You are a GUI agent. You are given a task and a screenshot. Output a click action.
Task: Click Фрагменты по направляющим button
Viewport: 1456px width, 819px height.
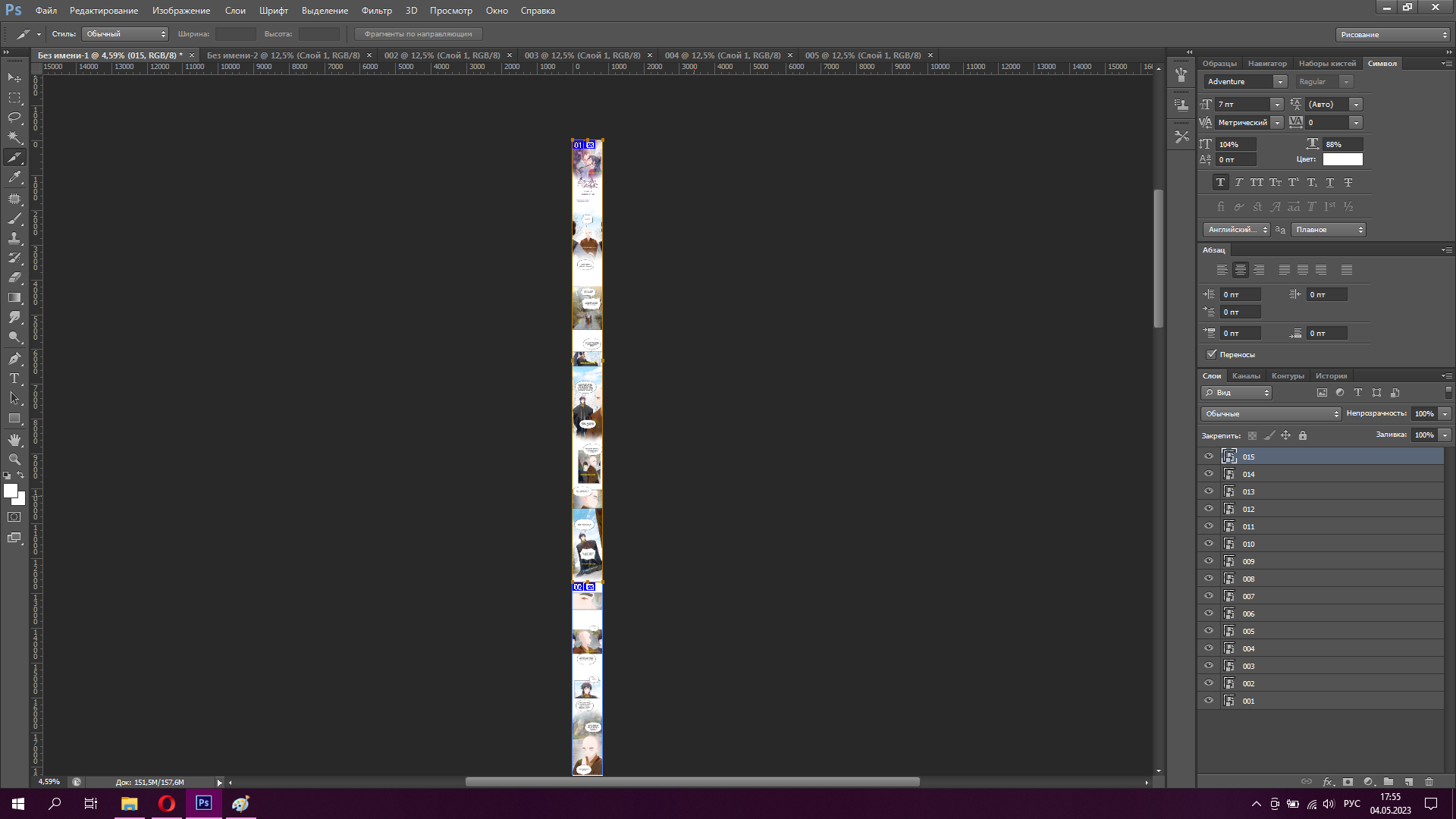tap(418, 34)
